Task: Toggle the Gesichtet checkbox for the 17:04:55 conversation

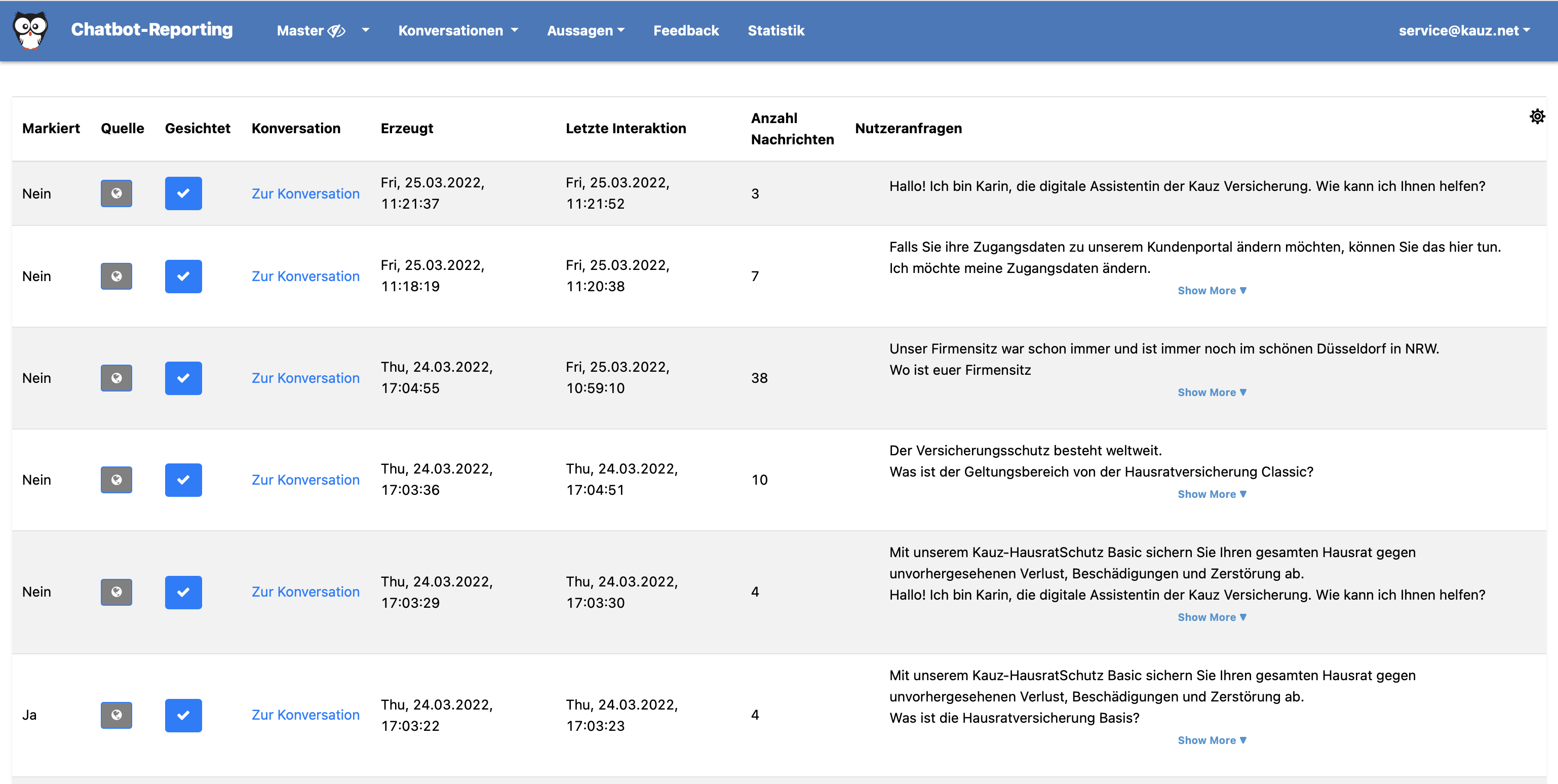Action: click(183, 378)
